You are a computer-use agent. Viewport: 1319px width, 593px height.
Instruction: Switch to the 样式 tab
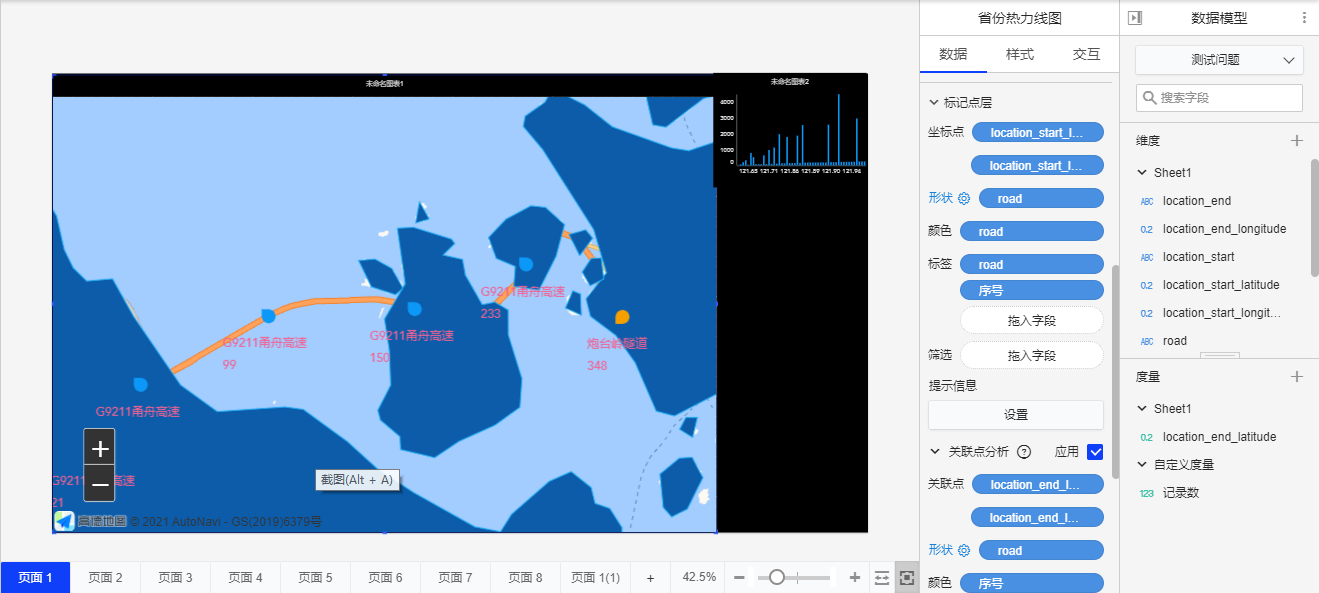(x=1019, y=55)
